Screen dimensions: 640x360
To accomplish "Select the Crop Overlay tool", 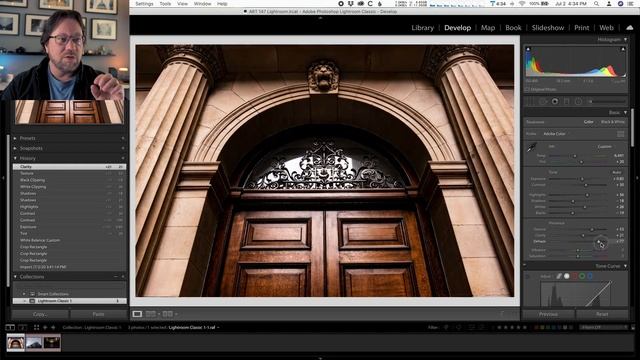I will click(x=531, y=101).
